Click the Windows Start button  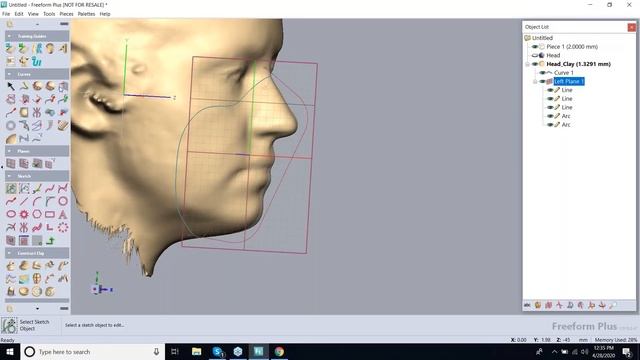click(10, 351)
